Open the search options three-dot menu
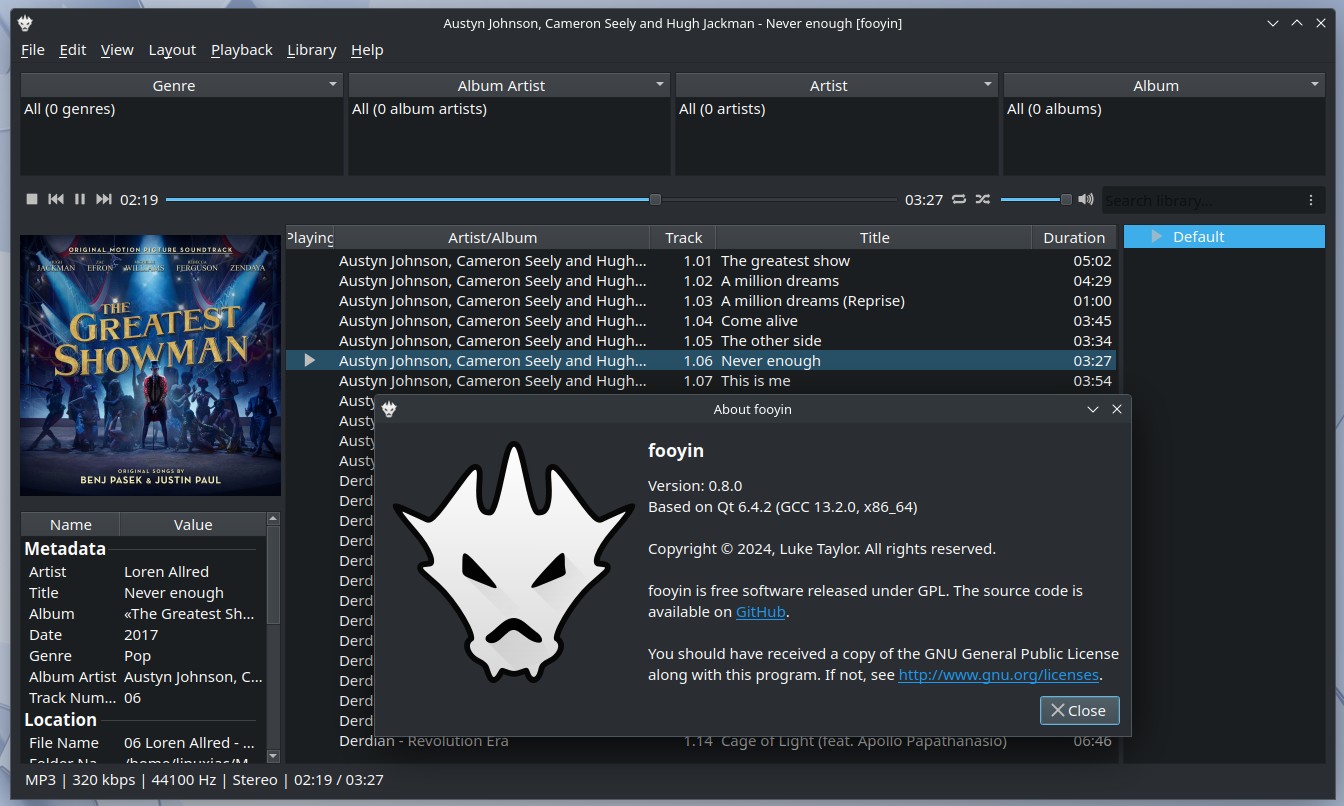The width and height of the screenshot is (1344, 806). tap(1311, 200)
